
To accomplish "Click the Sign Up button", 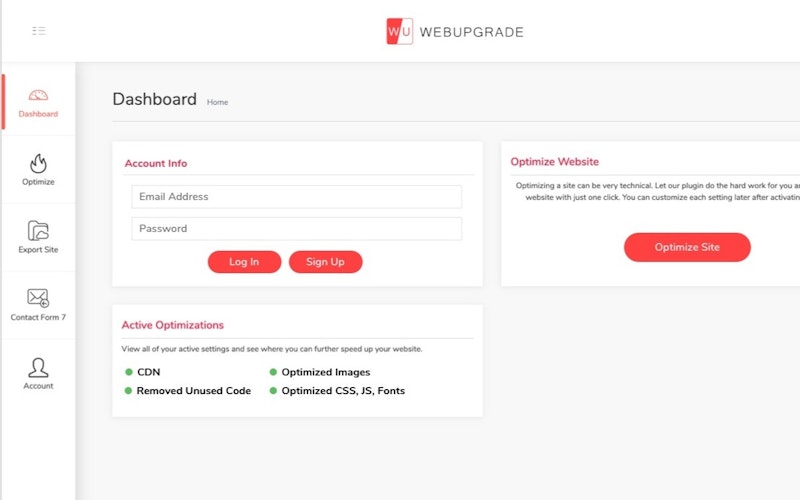I will tap(326, 262).
